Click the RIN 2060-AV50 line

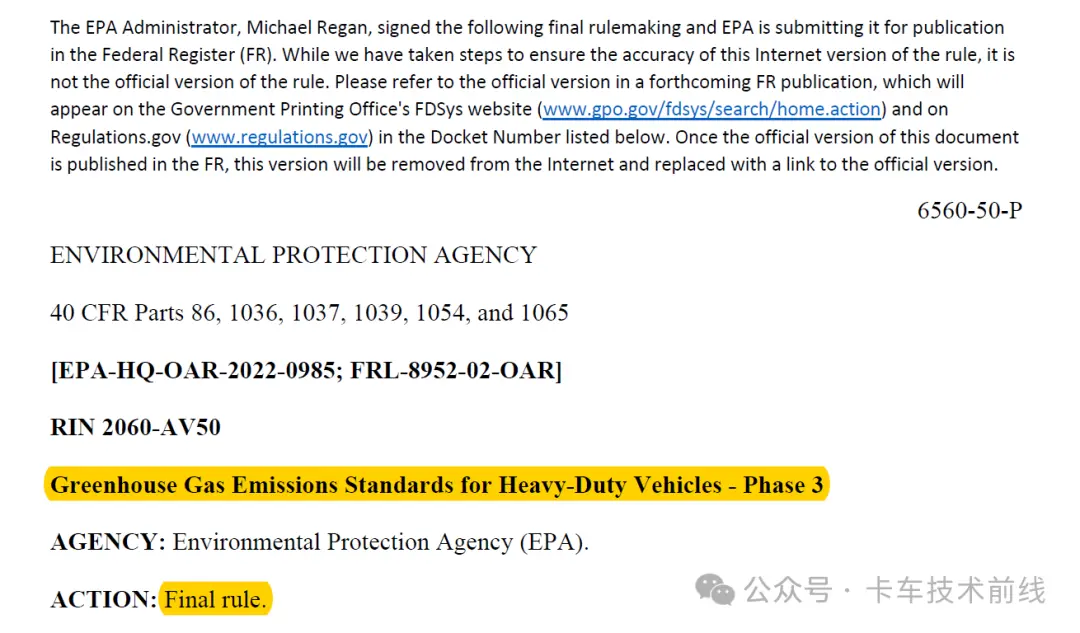[x=136, y=427]
